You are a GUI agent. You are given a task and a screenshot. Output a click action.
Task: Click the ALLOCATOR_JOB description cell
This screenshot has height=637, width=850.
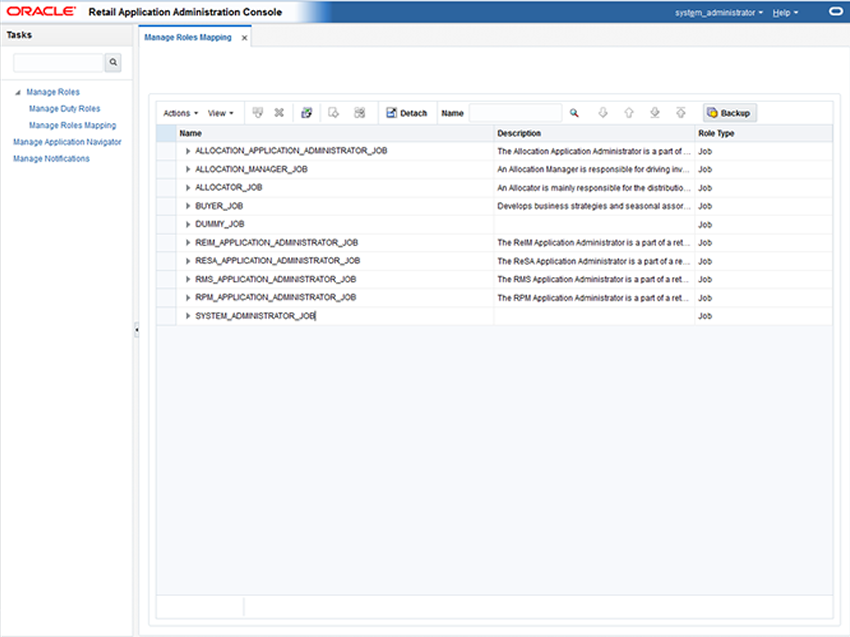[594, 188]
